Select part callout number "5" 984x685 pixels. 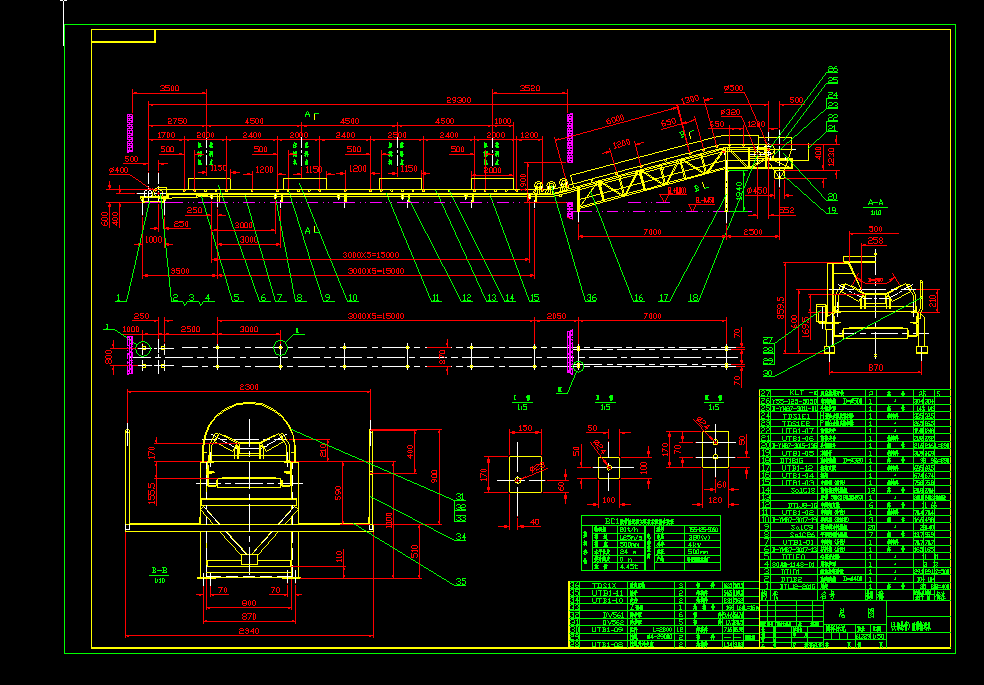coord(237,298)
